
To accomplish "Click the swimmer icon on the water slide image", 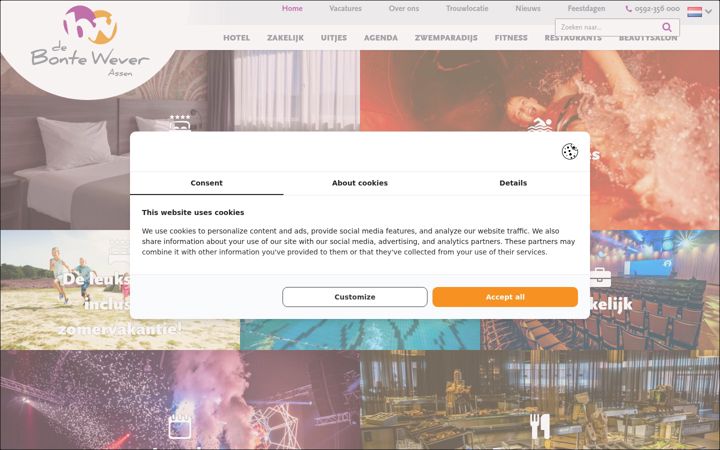I will click(x=540, y=125).
